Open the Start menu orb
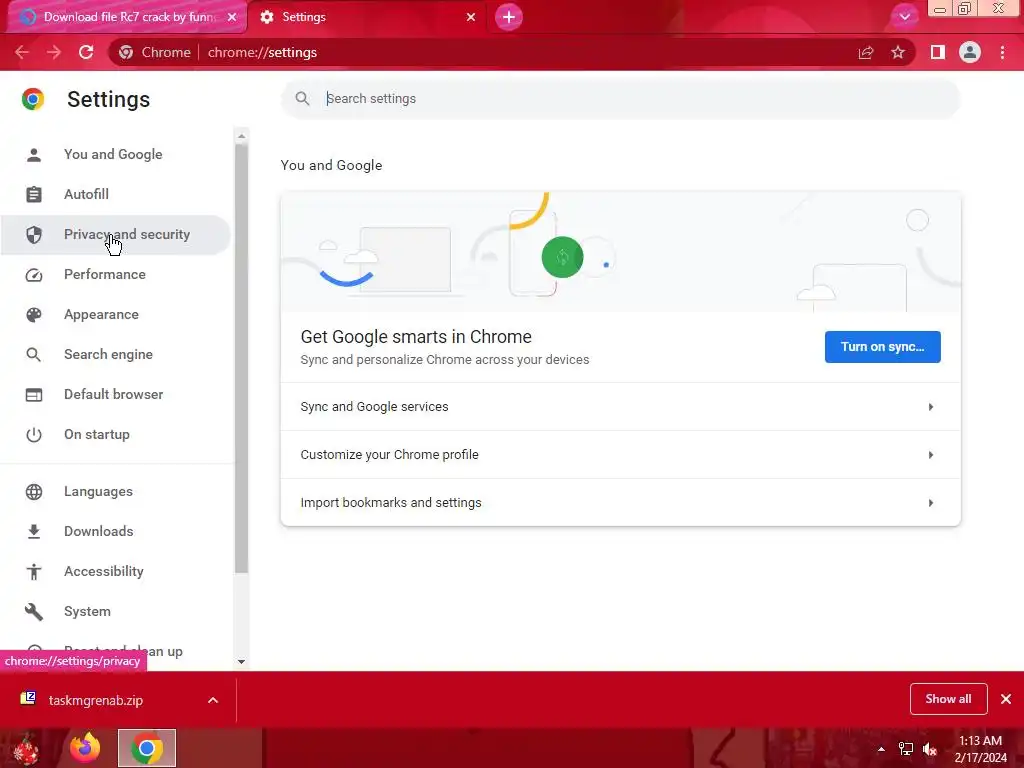 pyautogui.click(x=26, y=750)
